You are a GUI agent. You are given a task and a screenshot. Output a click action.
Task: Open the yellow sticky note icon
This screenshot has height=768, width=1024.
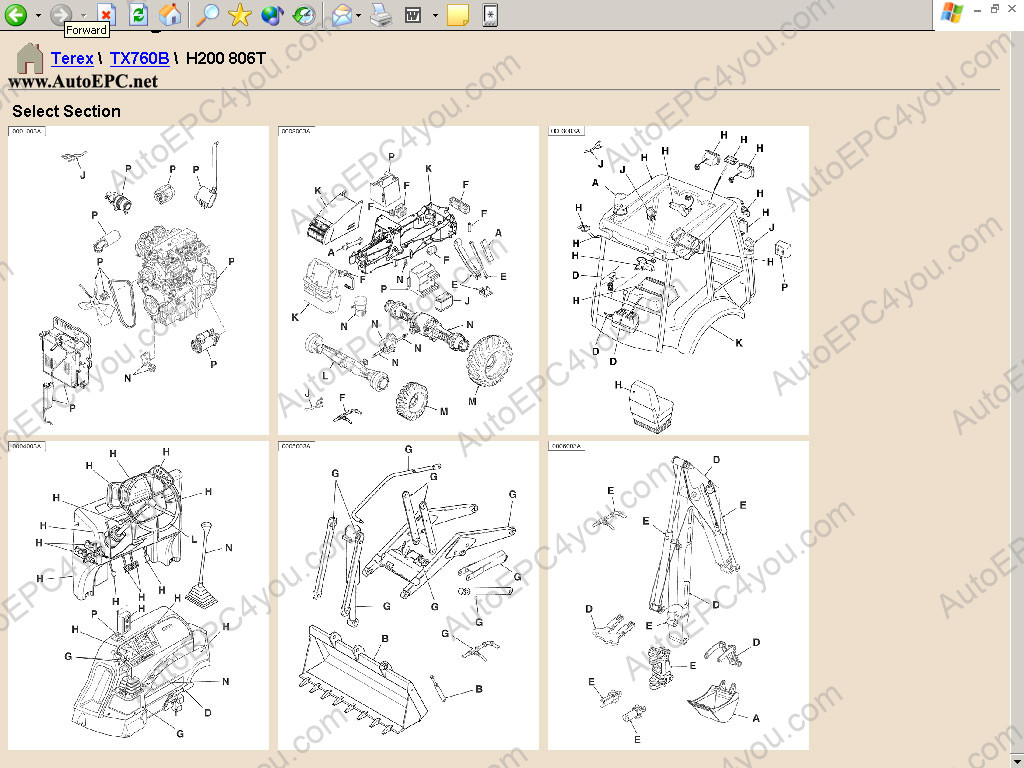(458, 14)
